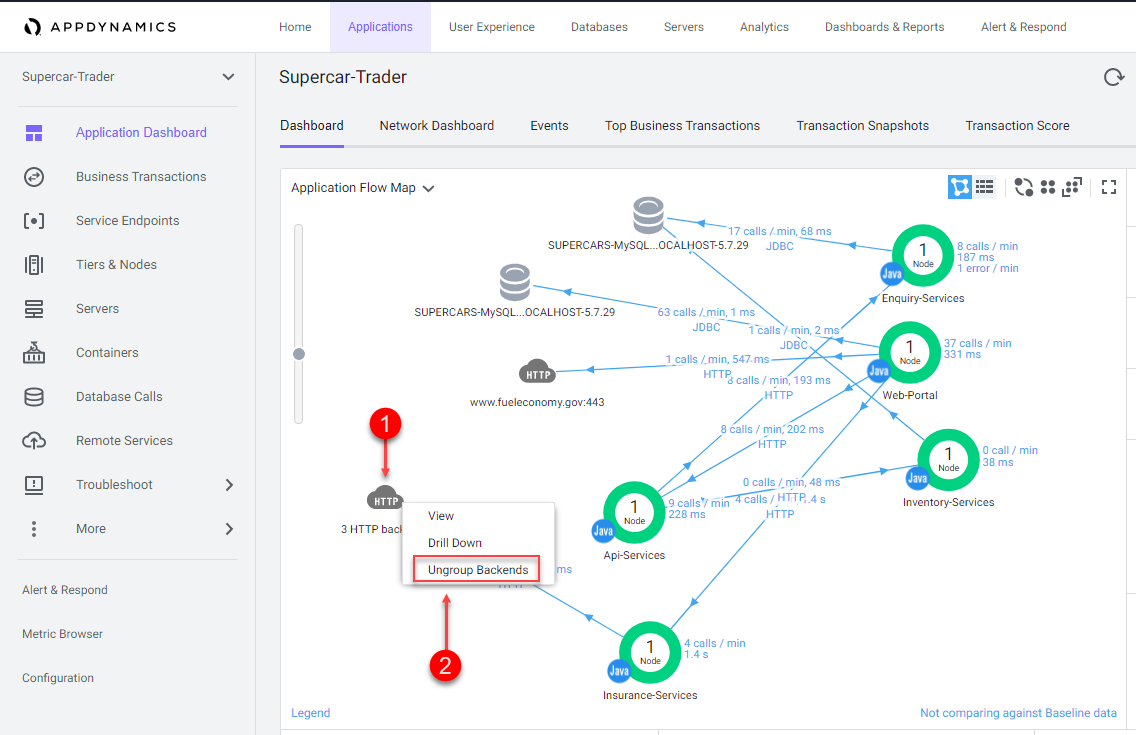Image resolution: width=1136 pixels, height=735 pixels.
Task: Click the Insurance-Services node circle
Action: pos(650,652)
